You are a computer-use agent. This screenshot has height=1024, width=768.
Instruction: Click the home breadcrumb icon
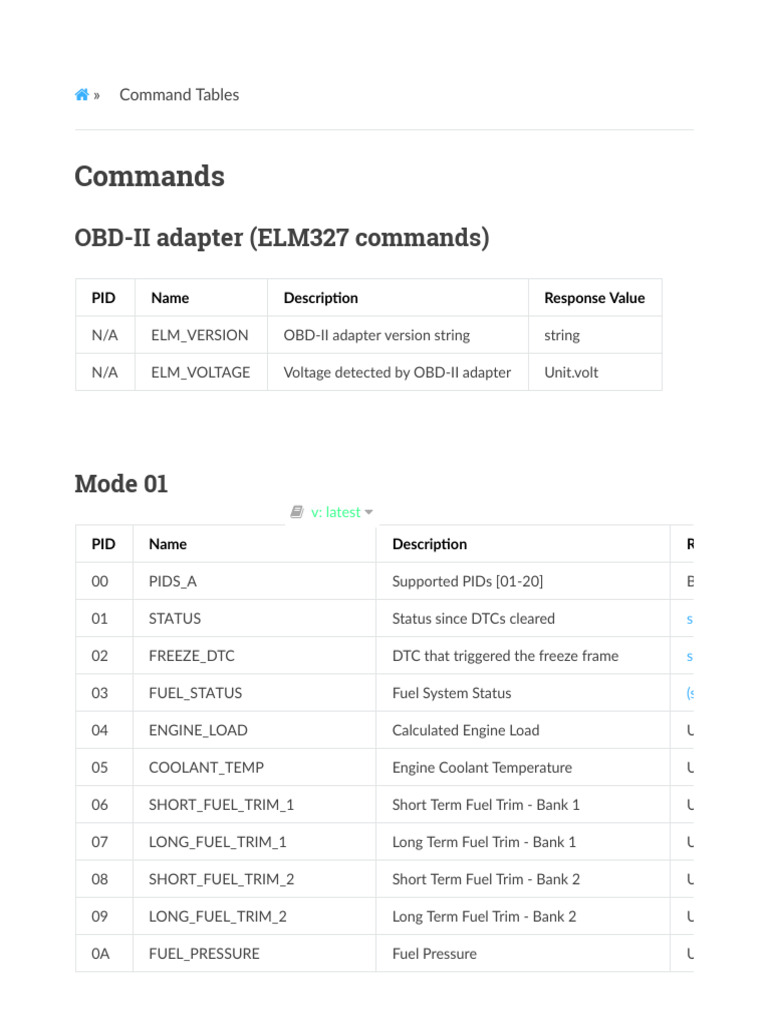(82, 95)
